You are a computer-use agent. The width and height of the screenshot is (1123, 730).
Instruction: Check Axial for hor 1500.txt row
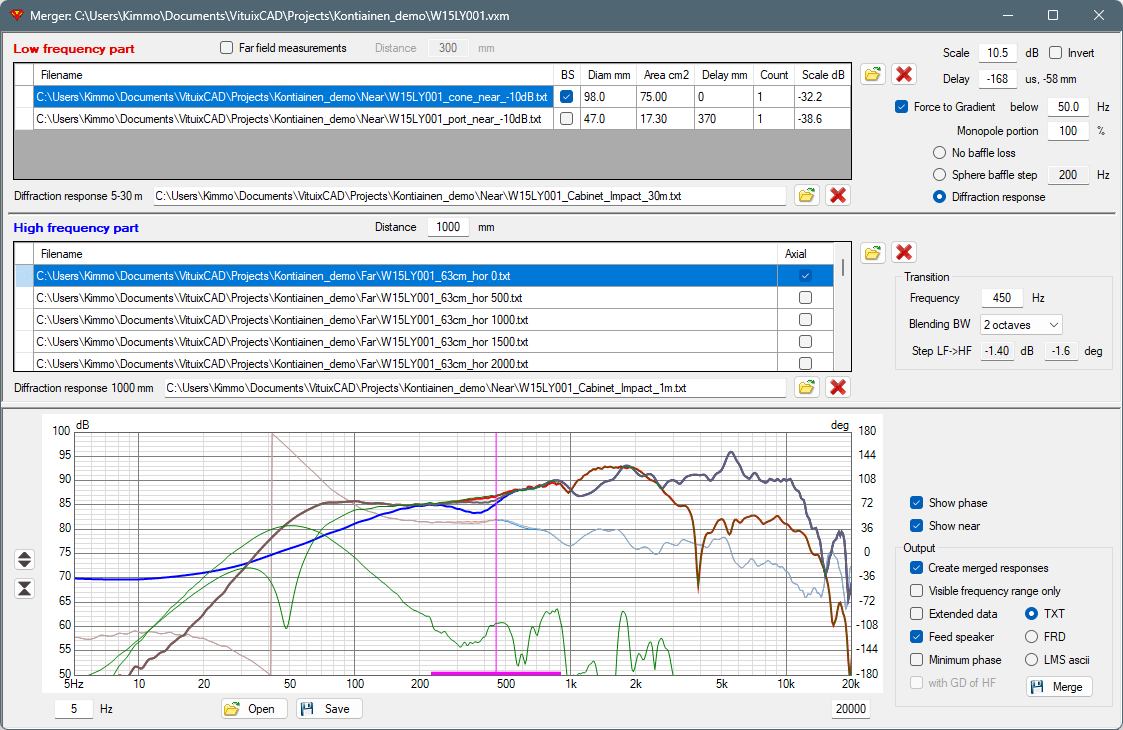pos(806,342)
